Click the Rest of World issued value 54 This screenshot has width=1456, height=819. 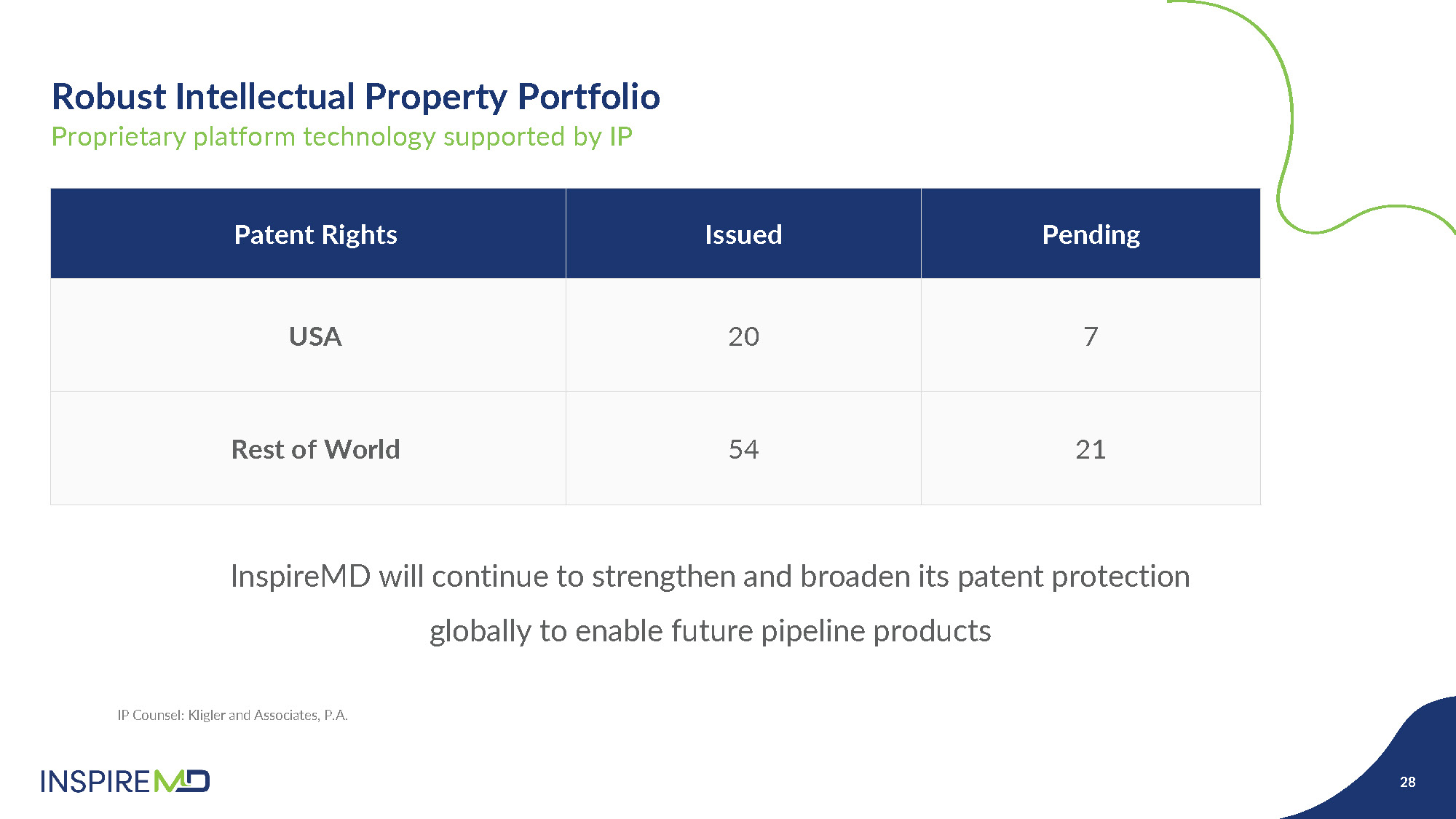pos(743,449)
